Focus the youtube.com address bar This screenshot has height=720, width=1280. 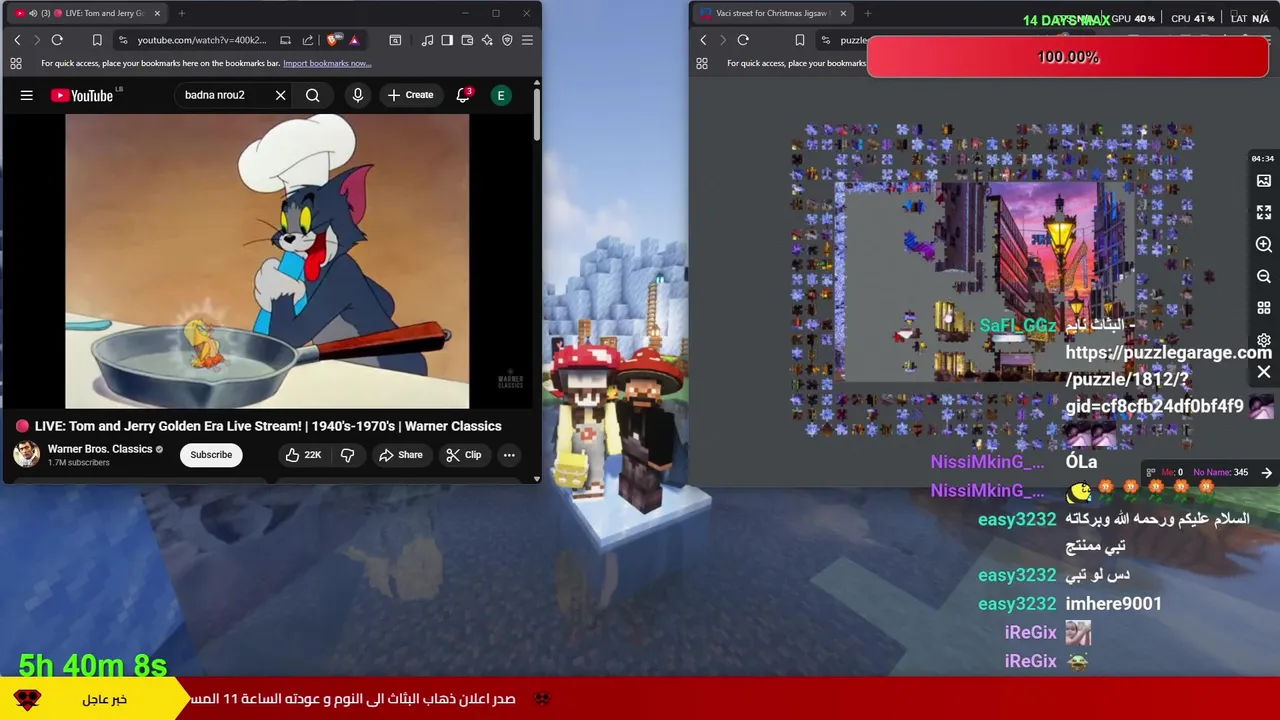tap(202, 40)
